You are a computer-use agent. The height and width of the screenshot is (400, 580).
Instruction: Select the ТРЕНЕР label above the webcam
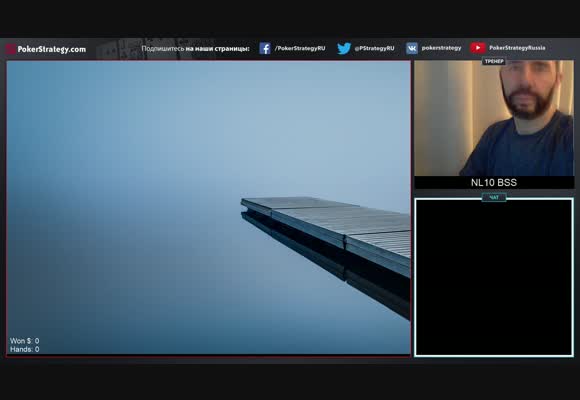point(494,61)
